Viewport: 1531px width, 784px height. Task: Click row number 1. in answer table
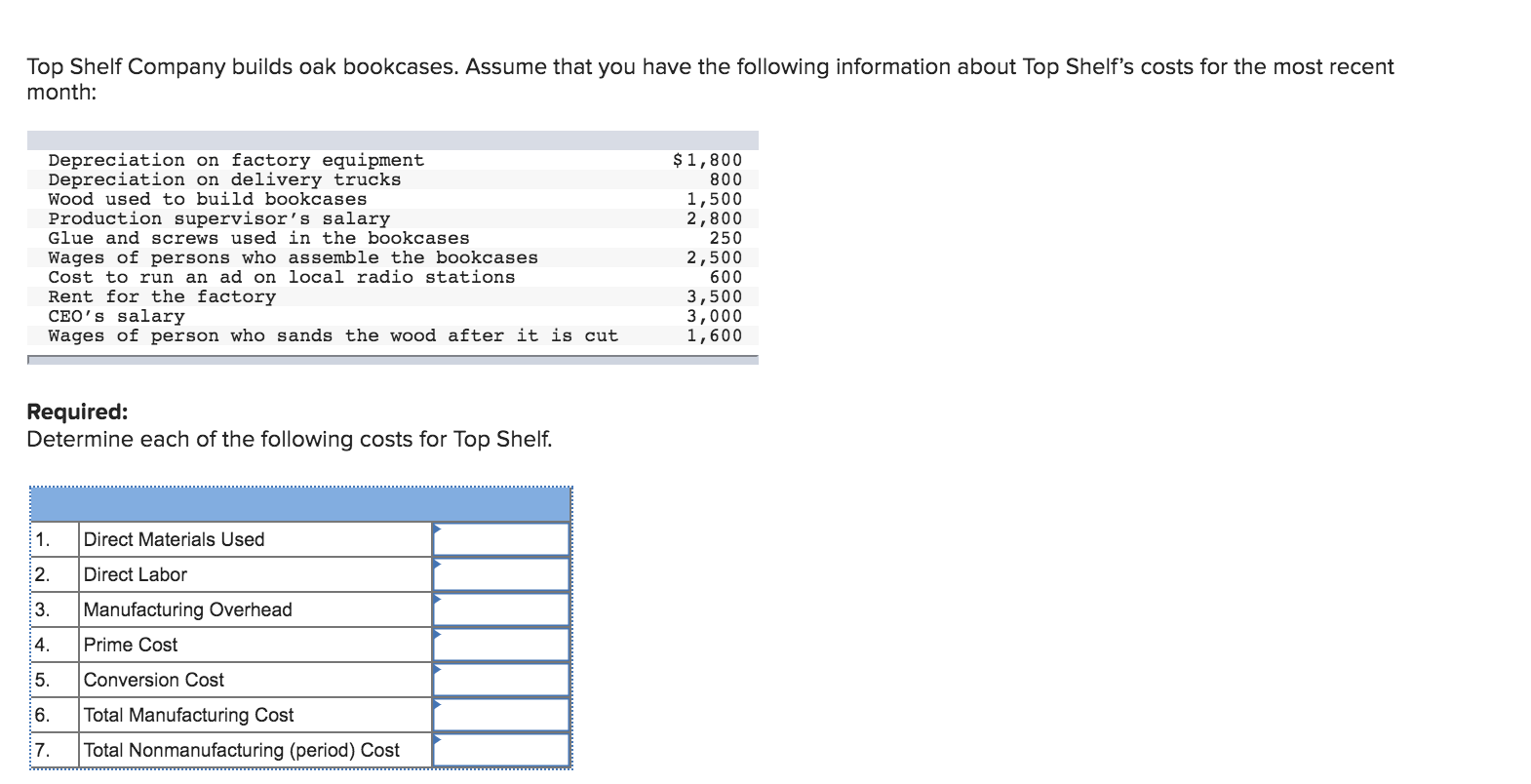(42, 539)
